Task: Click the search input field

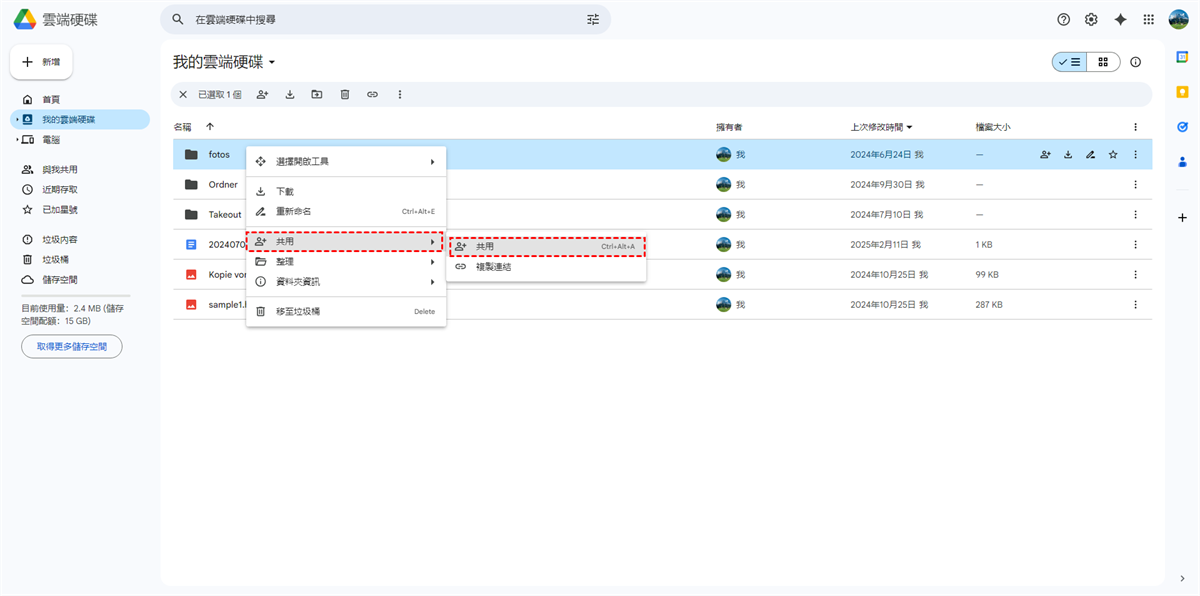Action: click(x=380, y=19)
